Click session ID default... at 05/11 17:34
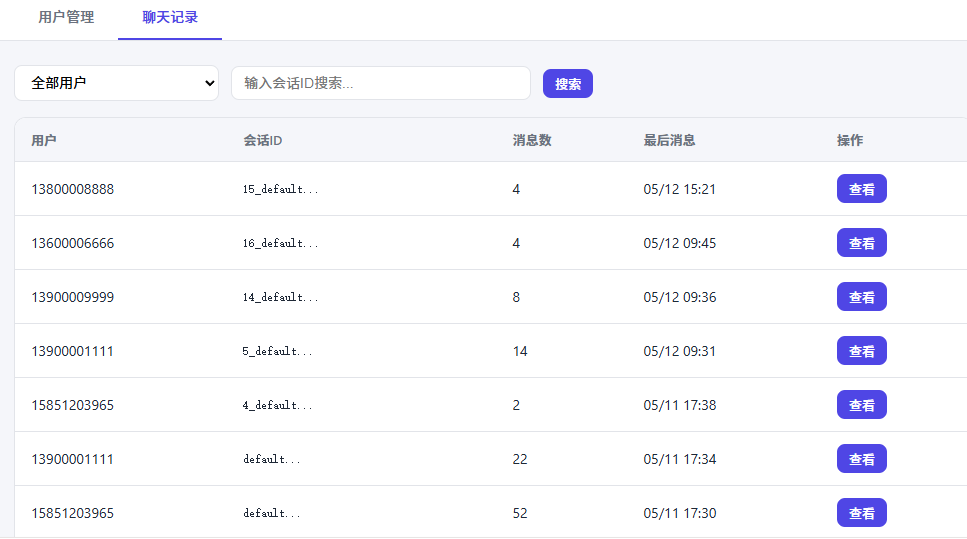Image resolution: width=967 pixels, height=539 pixels. pos(272,459)
